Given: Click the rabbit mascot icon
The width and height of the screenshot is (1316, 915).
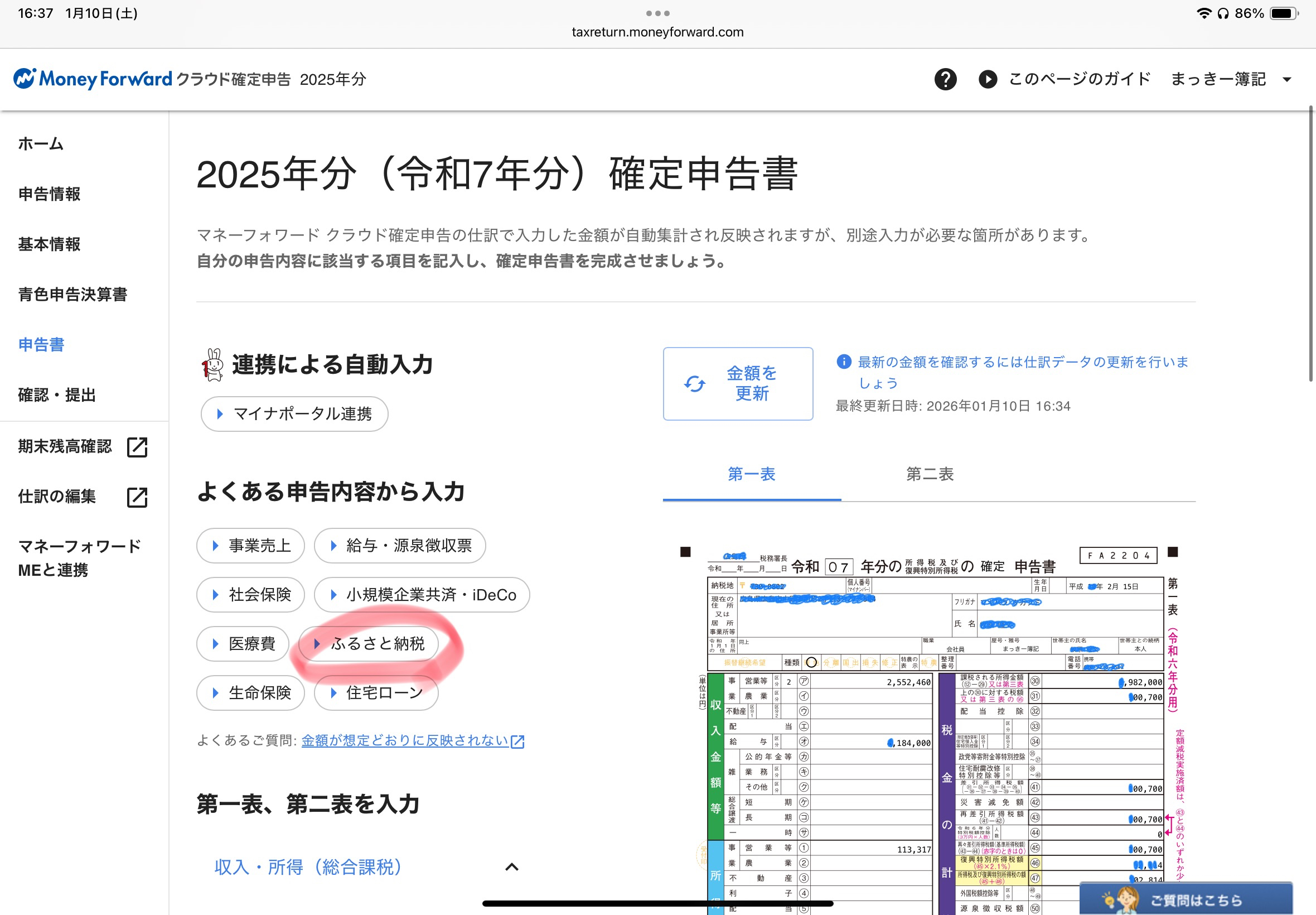Looking at the screenshot, I should coord(212,365).
